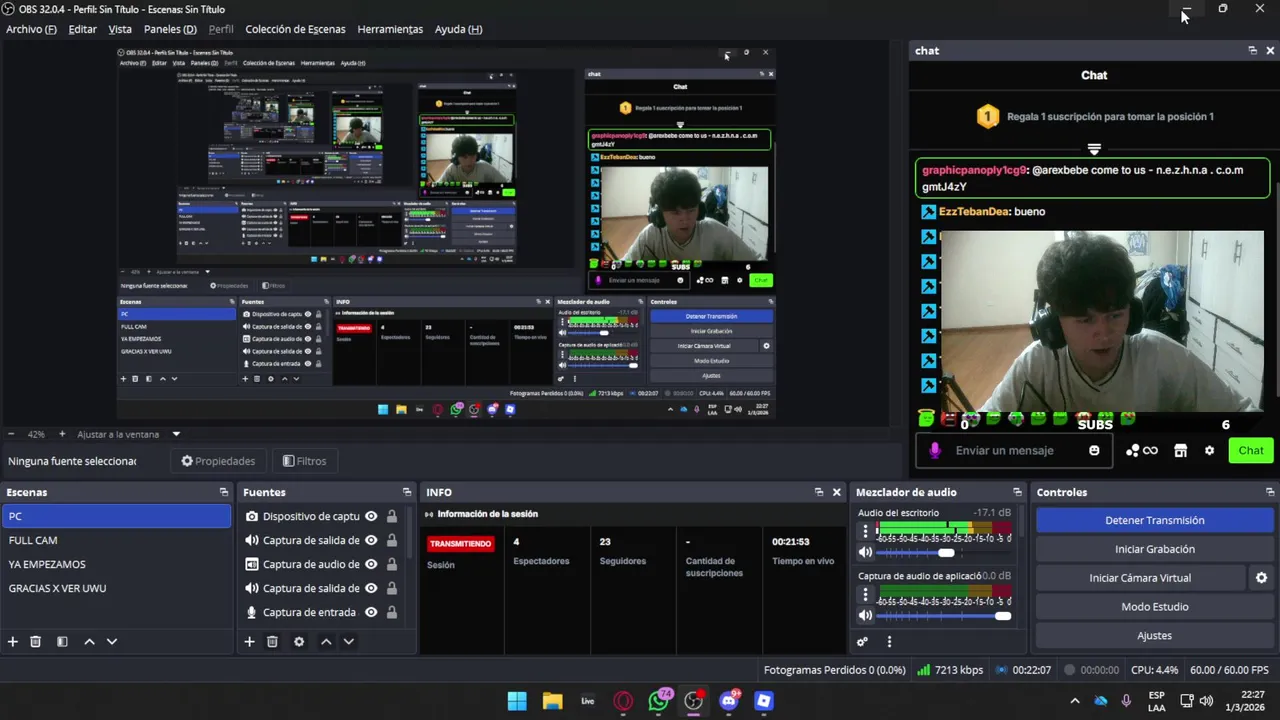Viewport: 1280px width, 720px height.
Task: Click Iniciar Grabación button
Action: (1154, 549)
